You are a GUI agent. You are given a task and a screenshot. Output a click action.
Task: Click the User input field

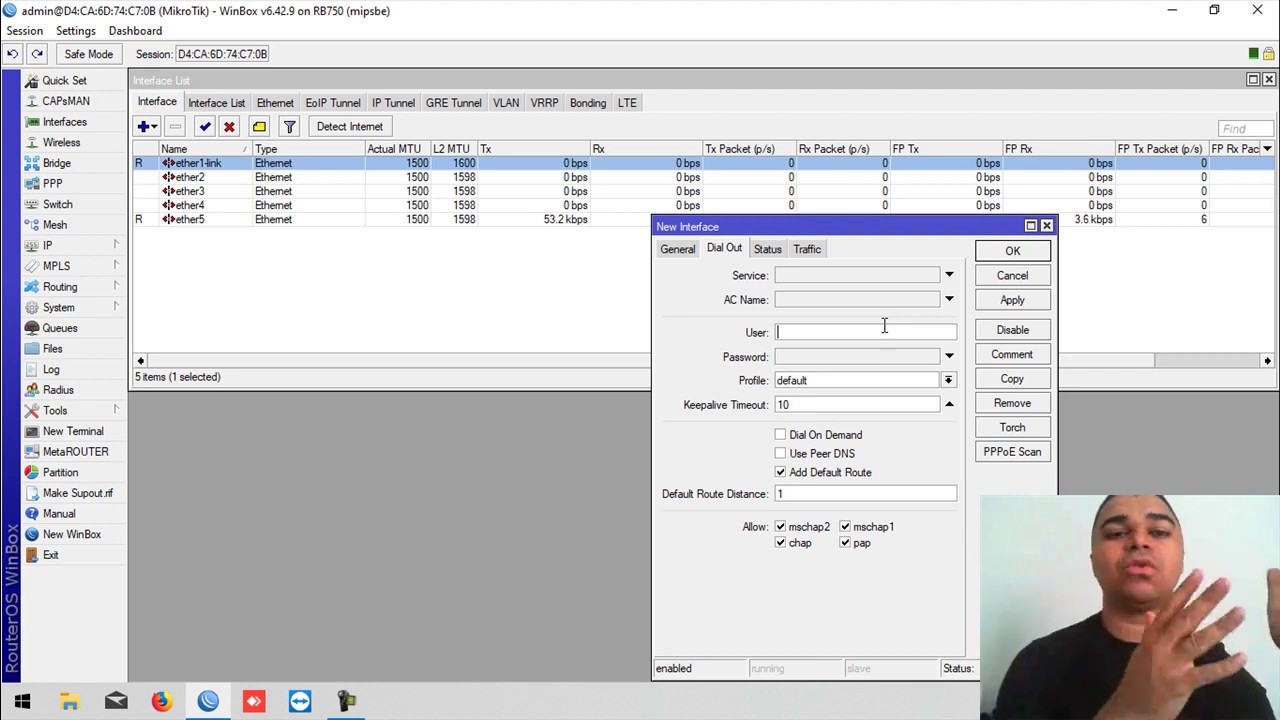click(x=866, y=332)
